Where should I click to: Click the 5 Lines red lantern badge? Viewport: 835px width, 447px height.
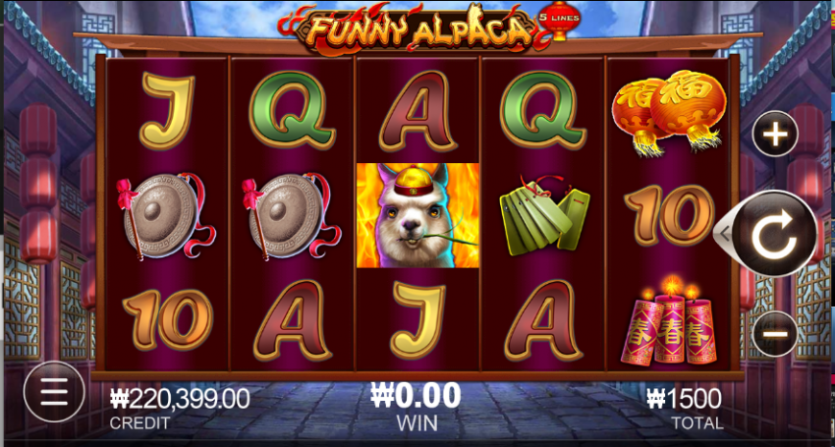click(x=559, y=20)
